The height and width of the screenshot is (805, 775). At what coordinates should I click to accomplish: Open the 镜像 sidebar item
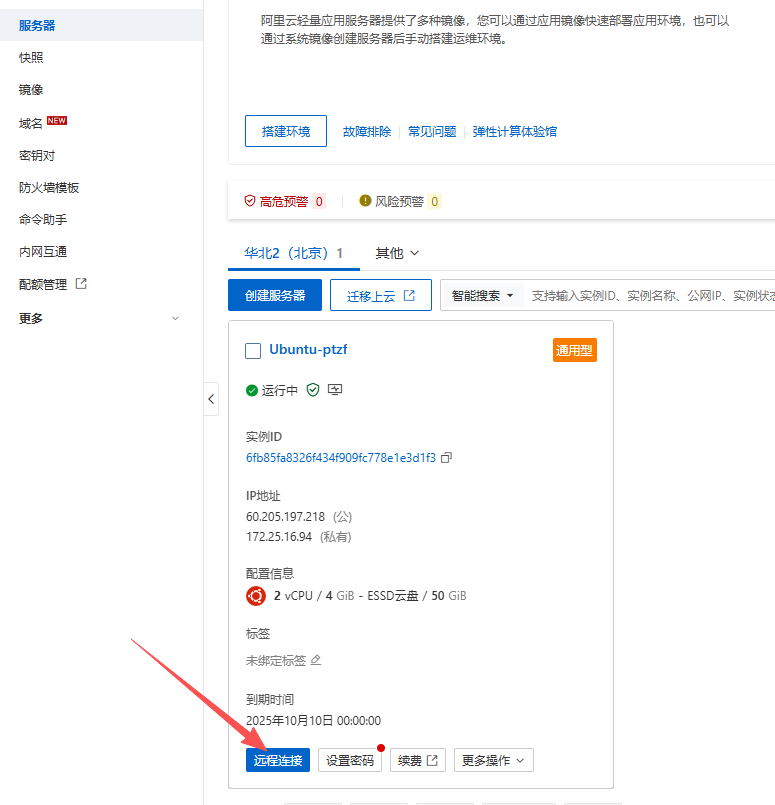point(31,90)
